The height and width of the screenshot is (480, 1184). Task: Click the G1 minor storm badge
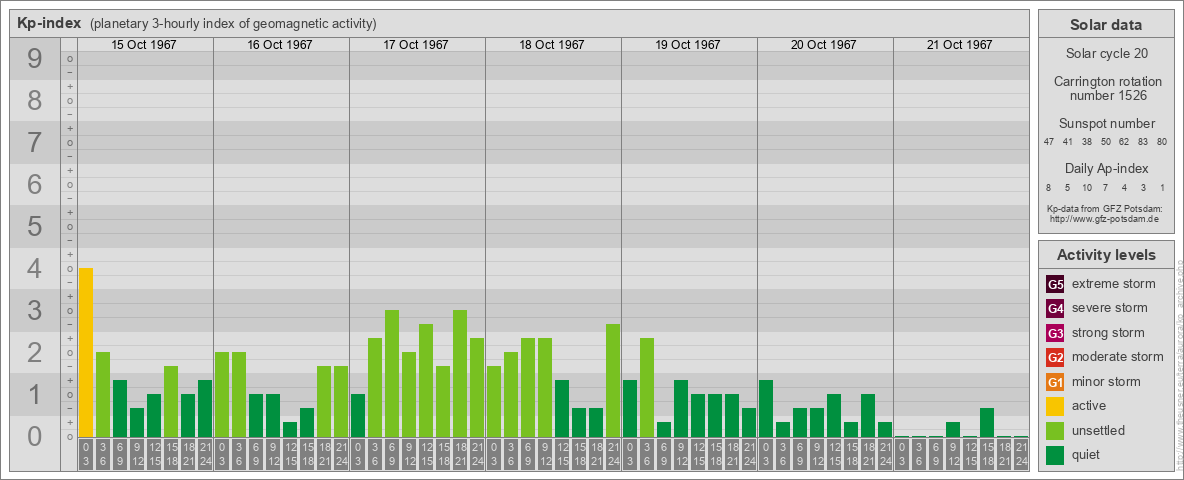point(1055,382)
